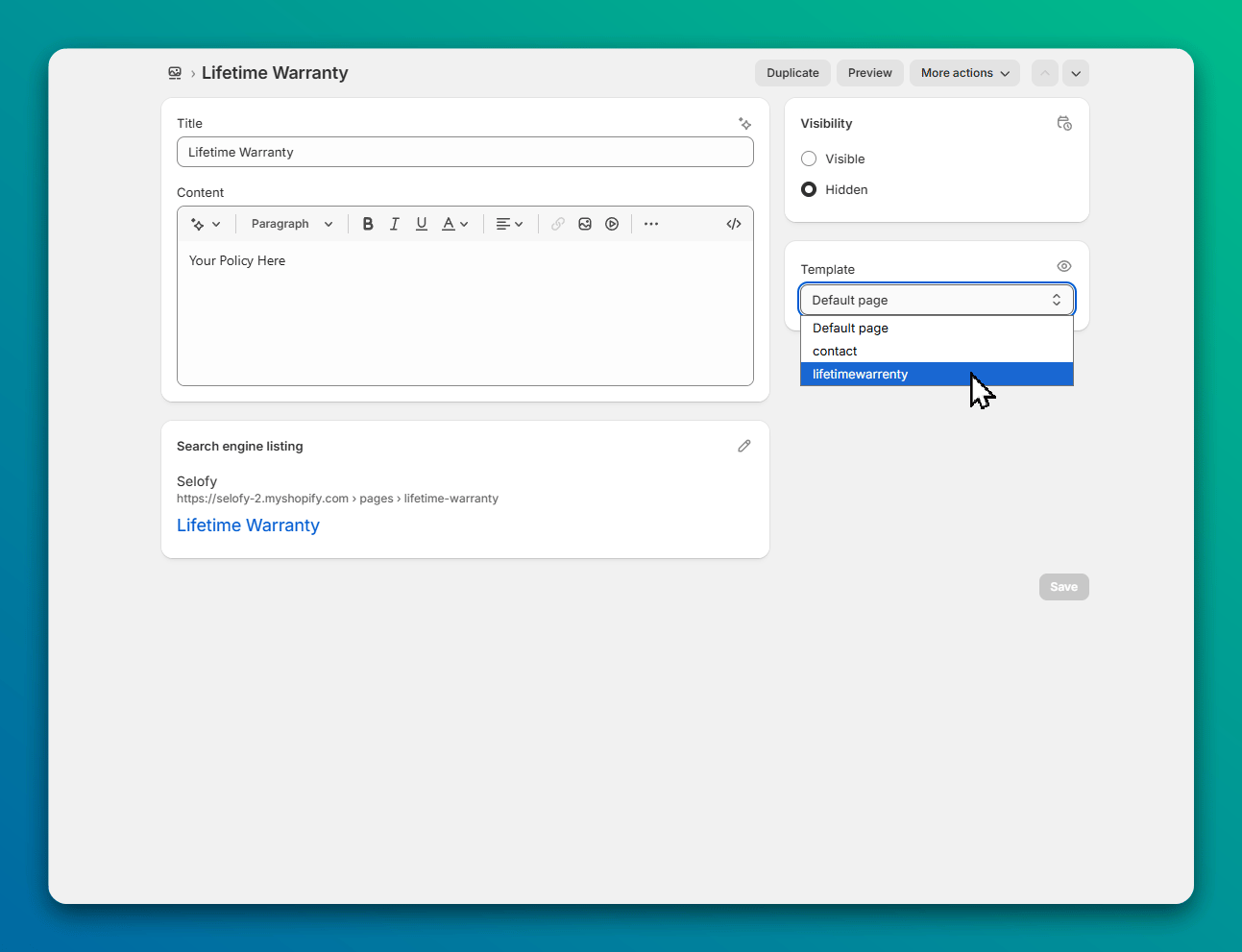Choose the contact template from the list
The image size is (1242, 952).
[x=835, y=351]
